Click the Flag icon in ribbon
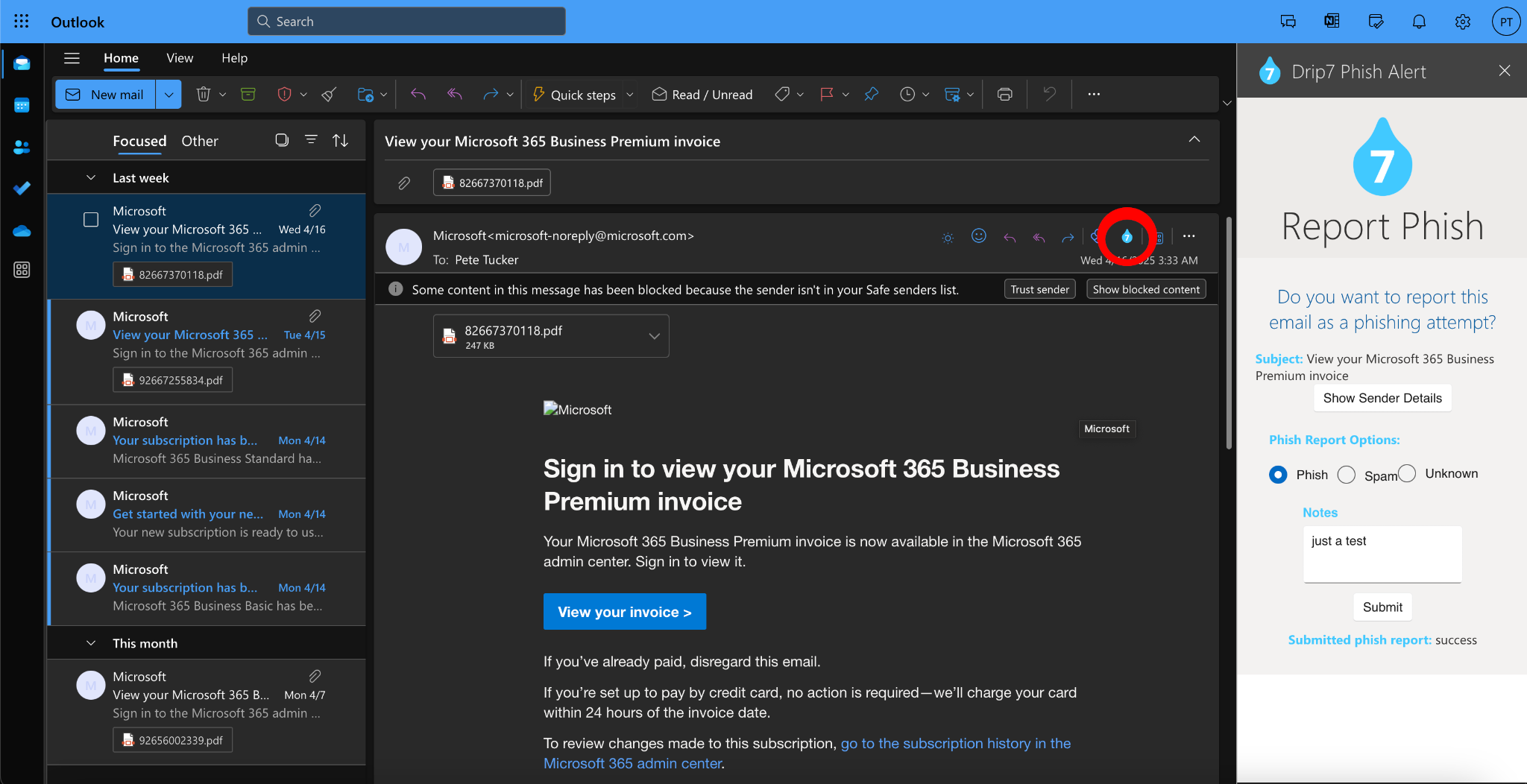 tap(827, 95)
